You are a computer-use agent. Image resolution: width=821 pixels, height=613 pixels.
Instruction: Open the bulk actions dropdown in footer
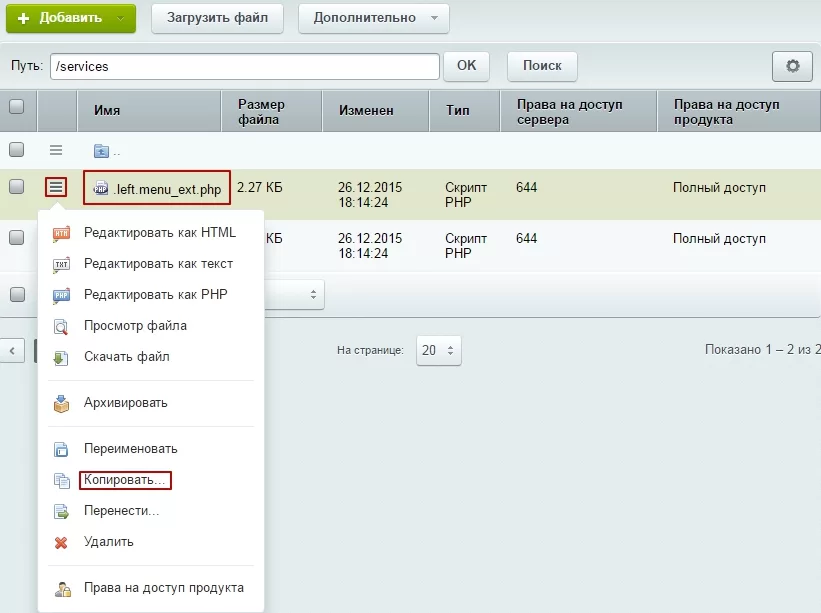tap(294, 294)
